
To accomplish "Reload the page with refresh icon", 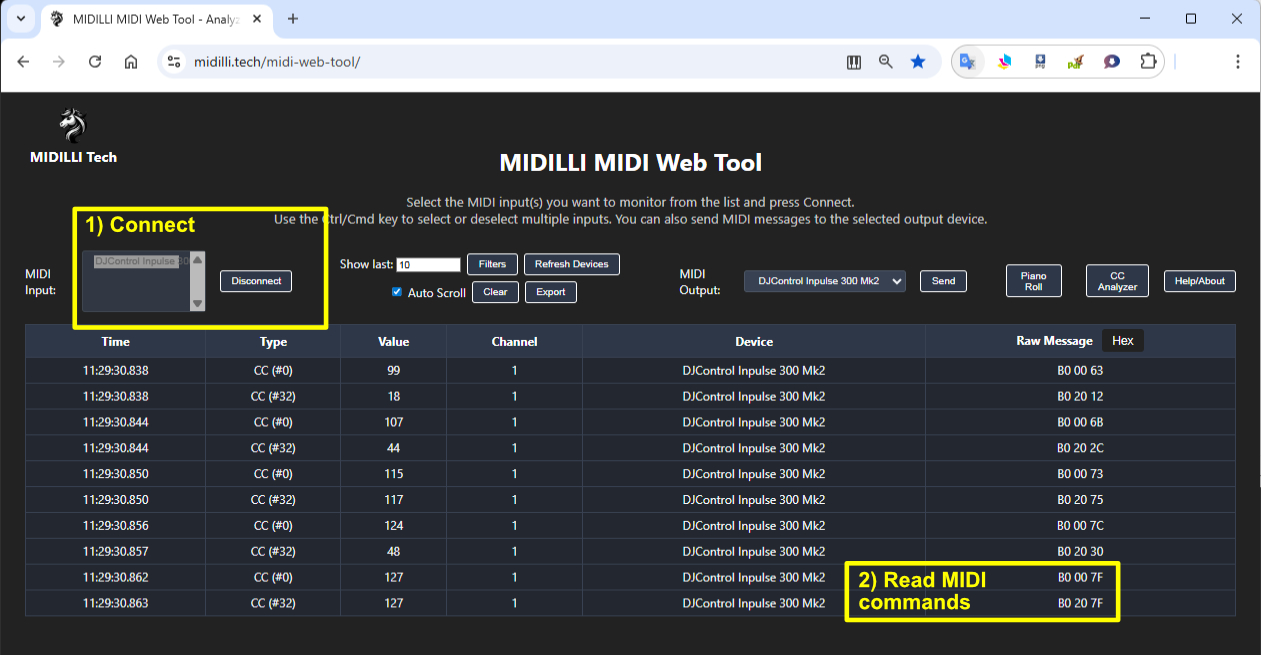I will pos(95,62).
